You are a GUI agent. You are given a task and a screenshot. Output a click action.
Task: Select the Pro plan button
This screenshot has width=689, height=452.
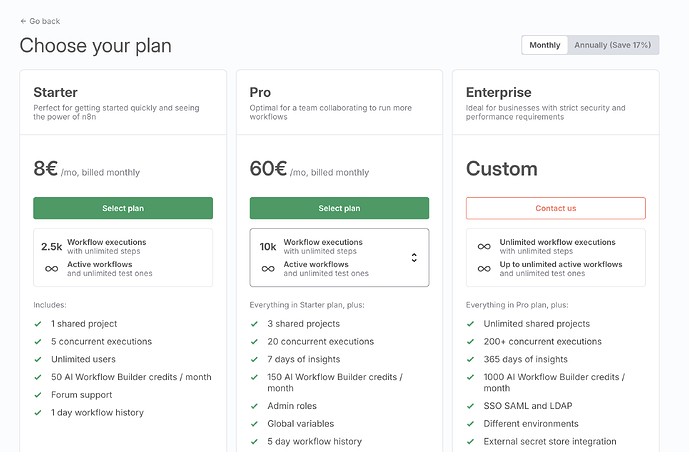click(x=339, y=208)
